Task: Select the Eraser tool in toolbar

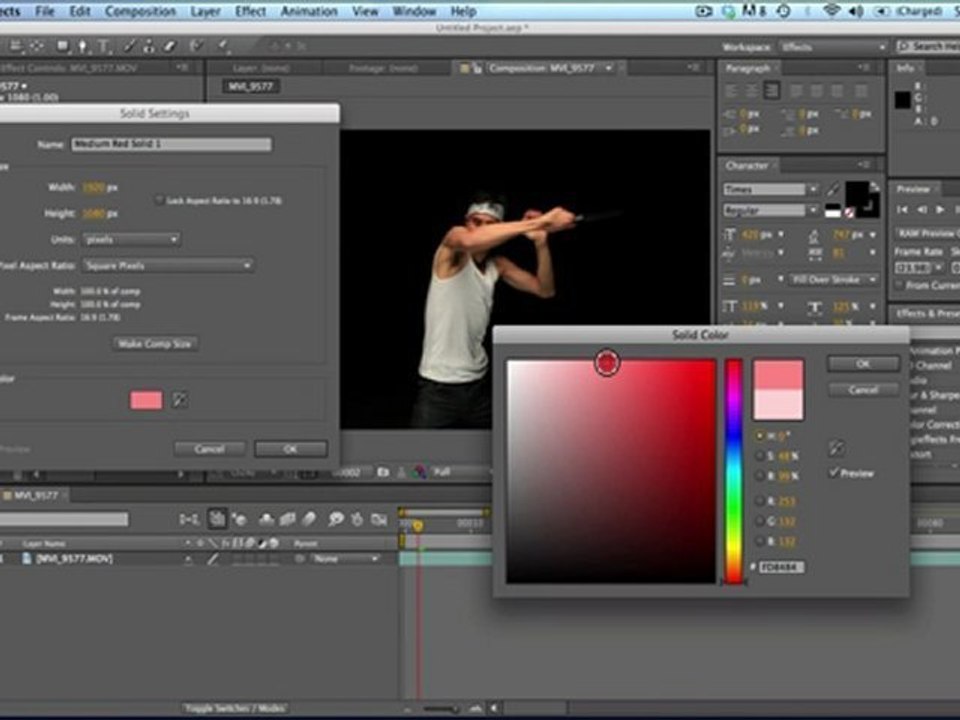Action: pos(170,46)
